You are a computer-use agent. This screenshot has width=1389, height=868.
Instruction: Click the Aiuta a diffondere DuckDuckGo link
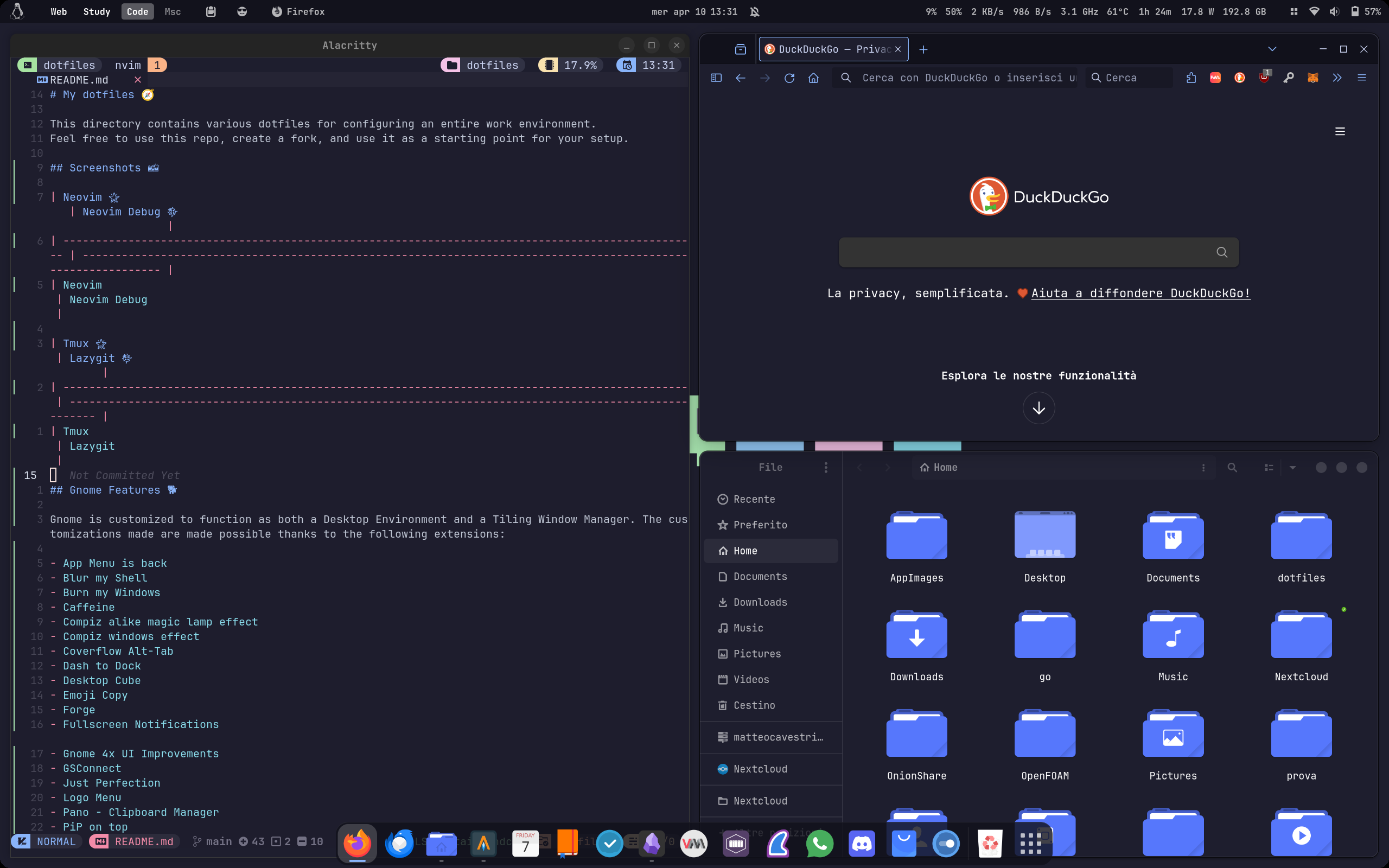tap(1140, 293)
